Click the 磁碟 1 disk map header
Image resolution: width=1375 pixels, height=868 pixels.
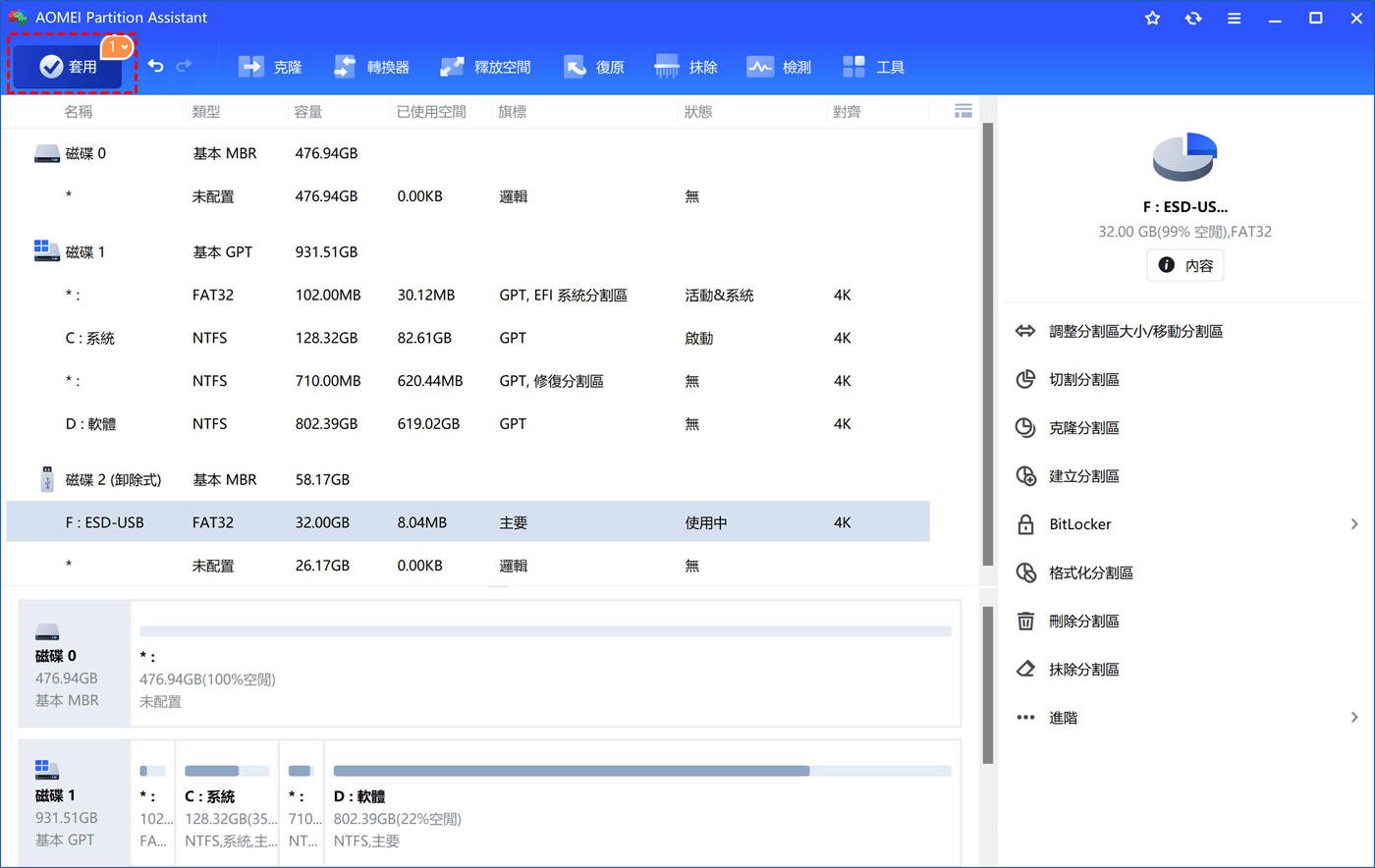pos(75,803)
